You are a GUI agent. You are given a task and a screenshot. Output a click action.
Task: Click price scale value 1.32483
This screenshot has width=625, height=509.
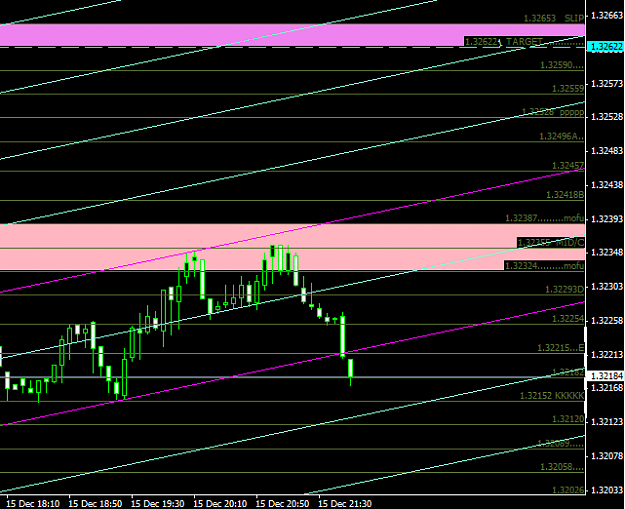click(606, 151)
